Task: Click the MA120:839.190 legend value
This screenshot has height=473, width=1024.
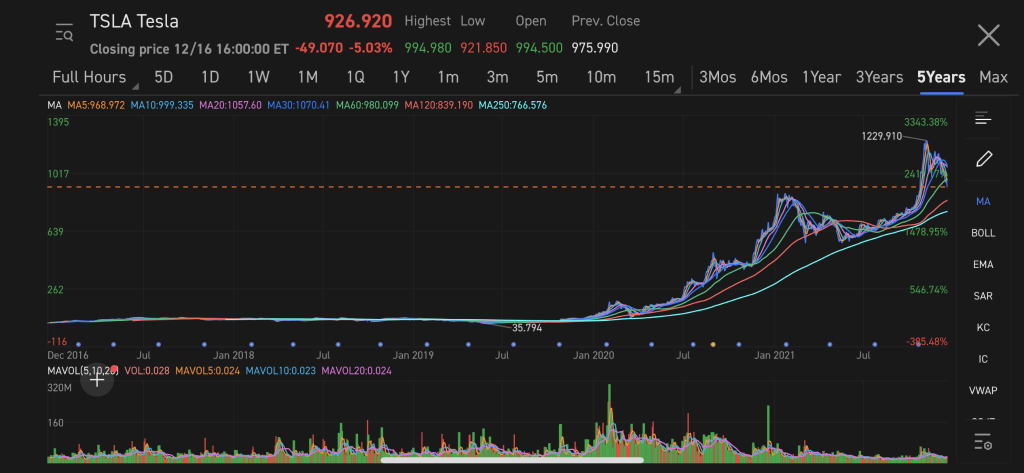Action: (x=439, y=105)
